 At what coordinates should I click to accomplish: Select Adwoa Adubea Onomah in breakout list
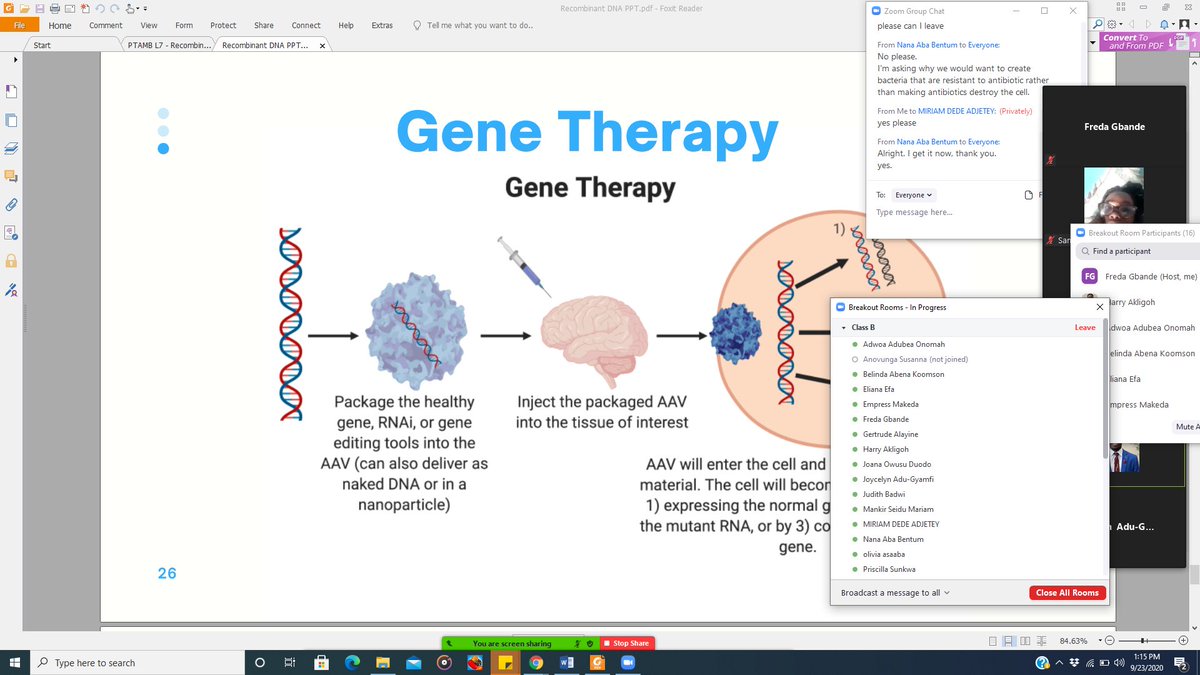(x=903, y=344)
